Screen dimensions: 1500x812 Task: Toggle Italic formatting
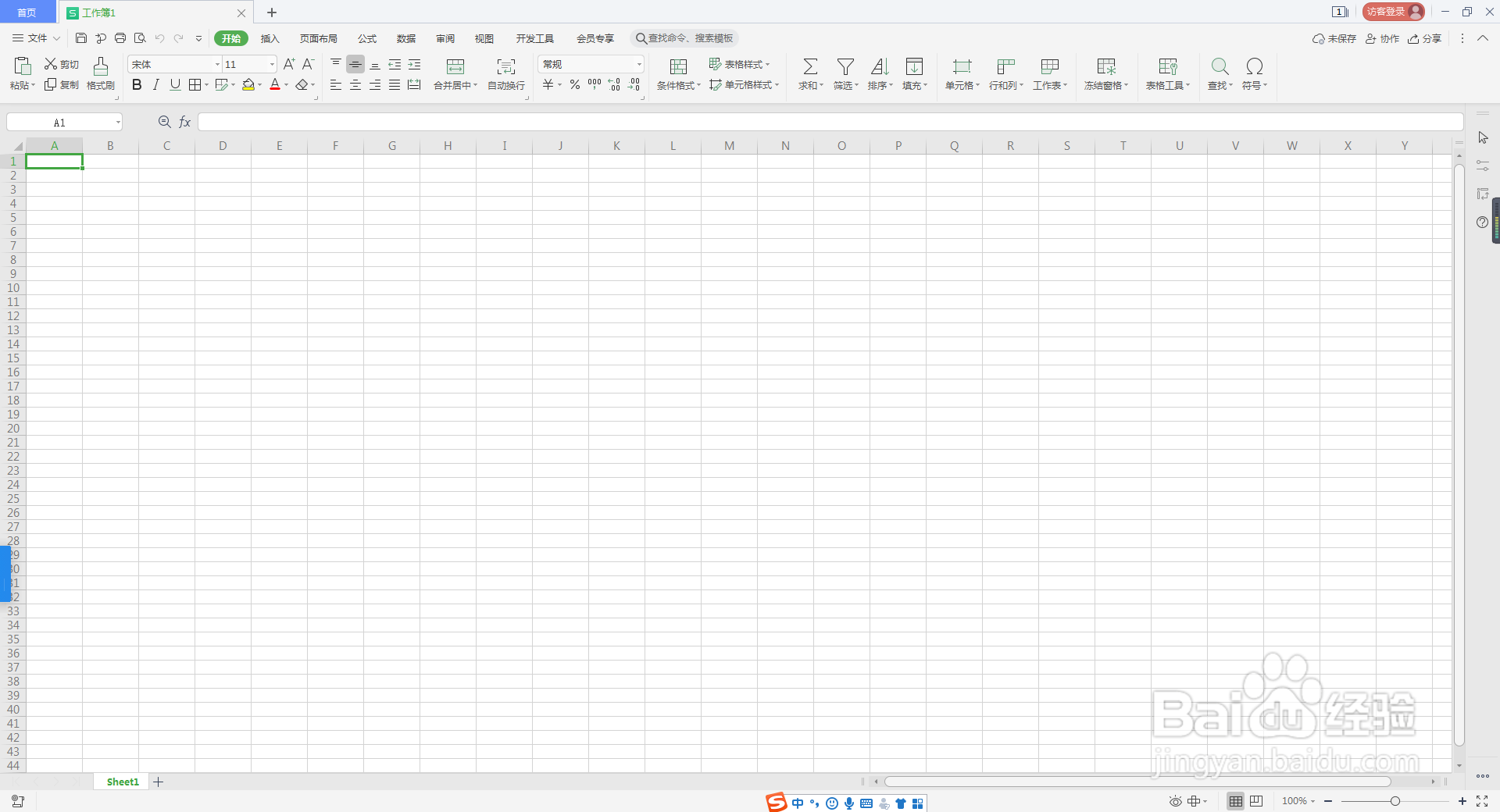pyautogui.click(x=156, y=84)
